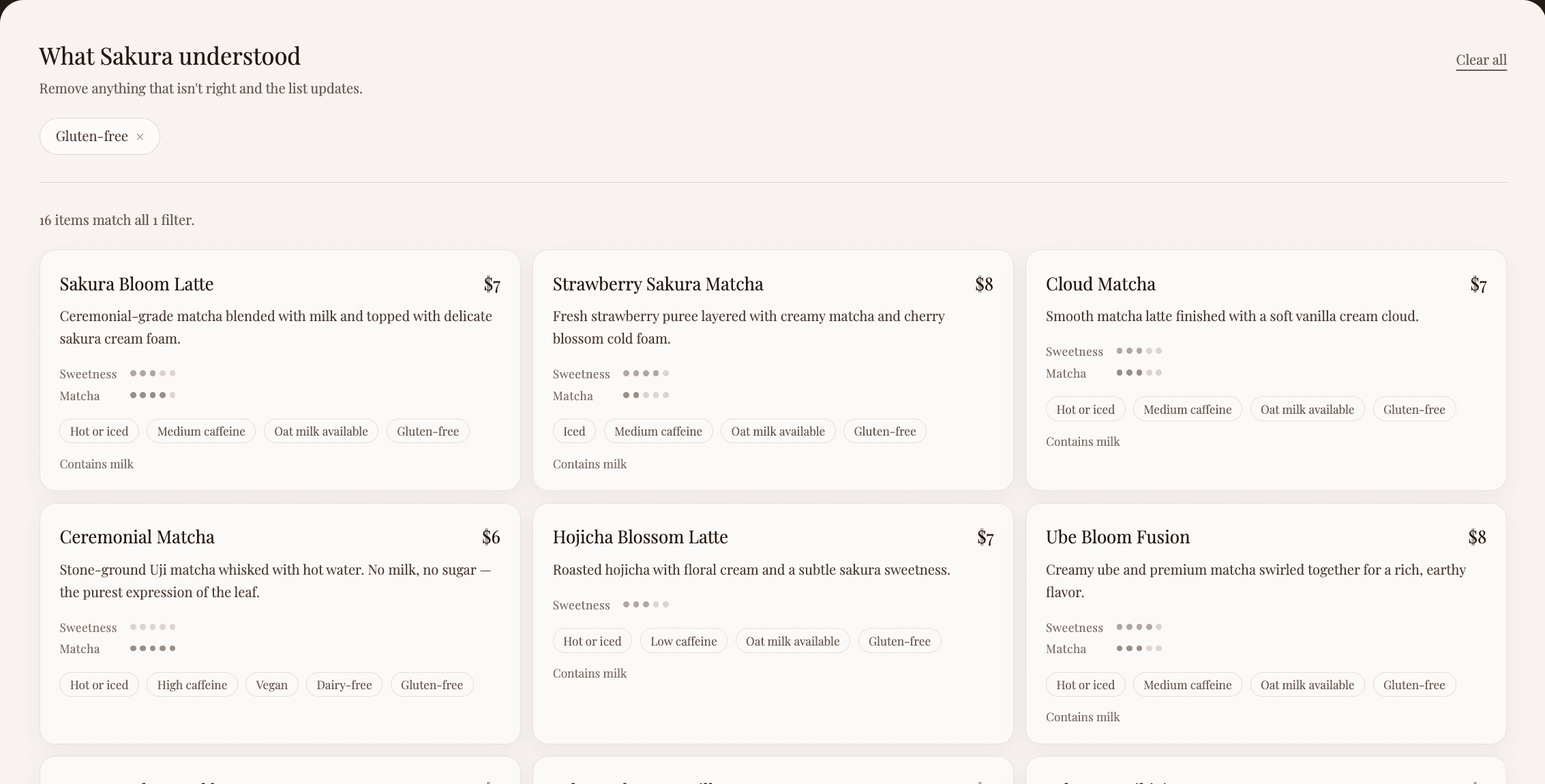Select the 'High caffeine' tag
Viewport: 1545px width, 784px height.
click(x=192, y=685)
